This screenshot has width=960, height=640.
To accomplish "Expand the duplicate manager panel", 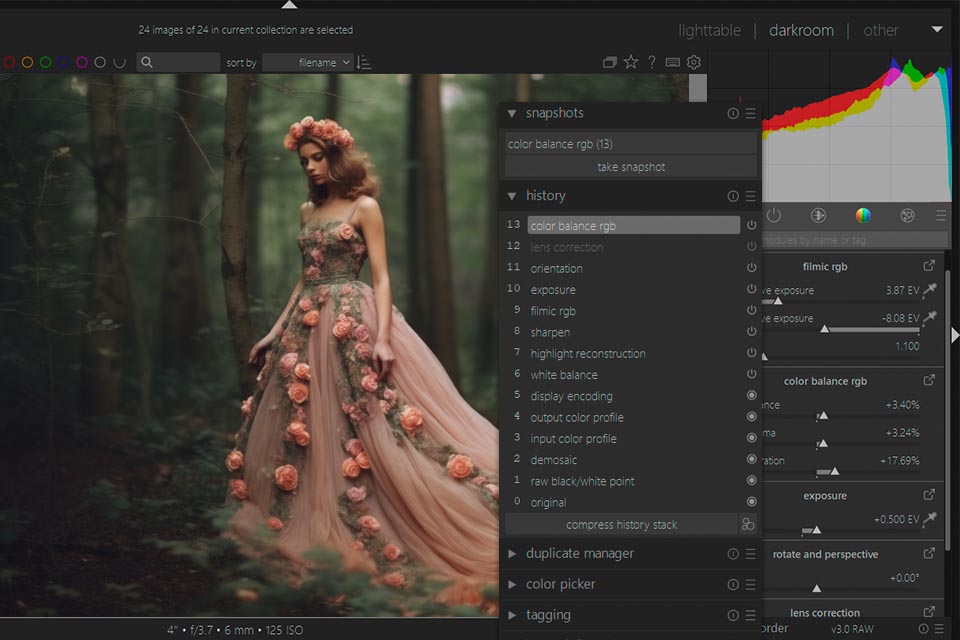I will (x=512, y=554).
